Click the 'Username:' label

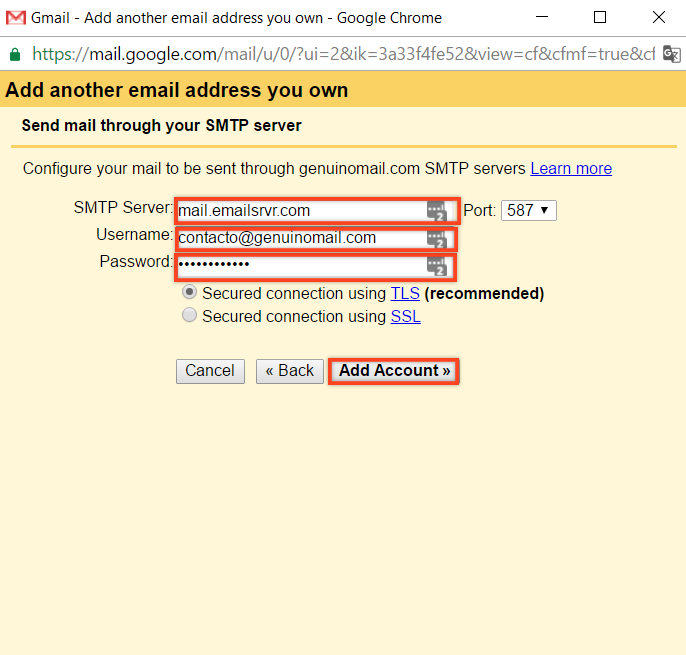[x=134, y=235]
